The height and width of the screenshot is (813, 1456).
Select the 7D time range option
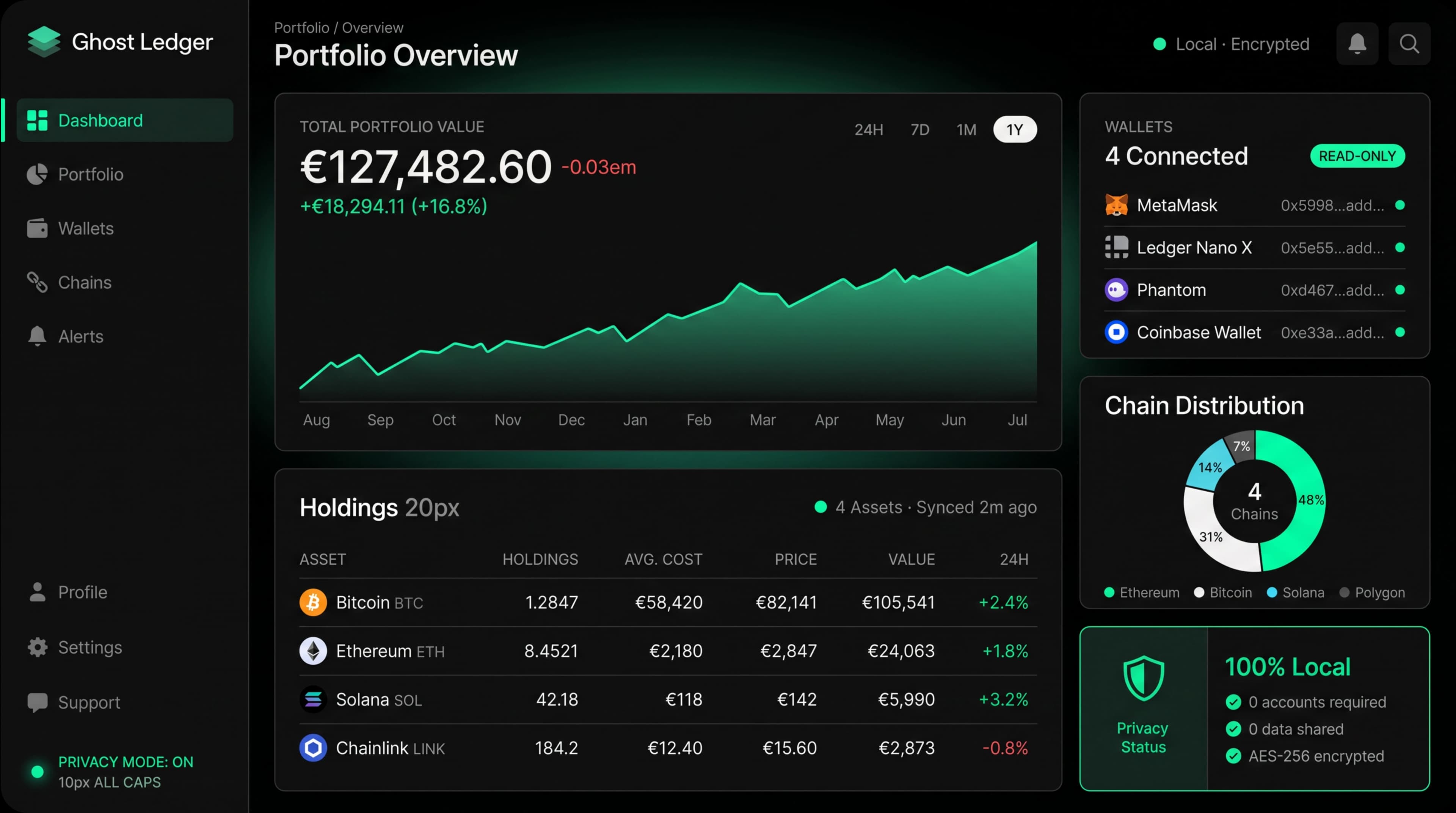click(x=919, y=129)
